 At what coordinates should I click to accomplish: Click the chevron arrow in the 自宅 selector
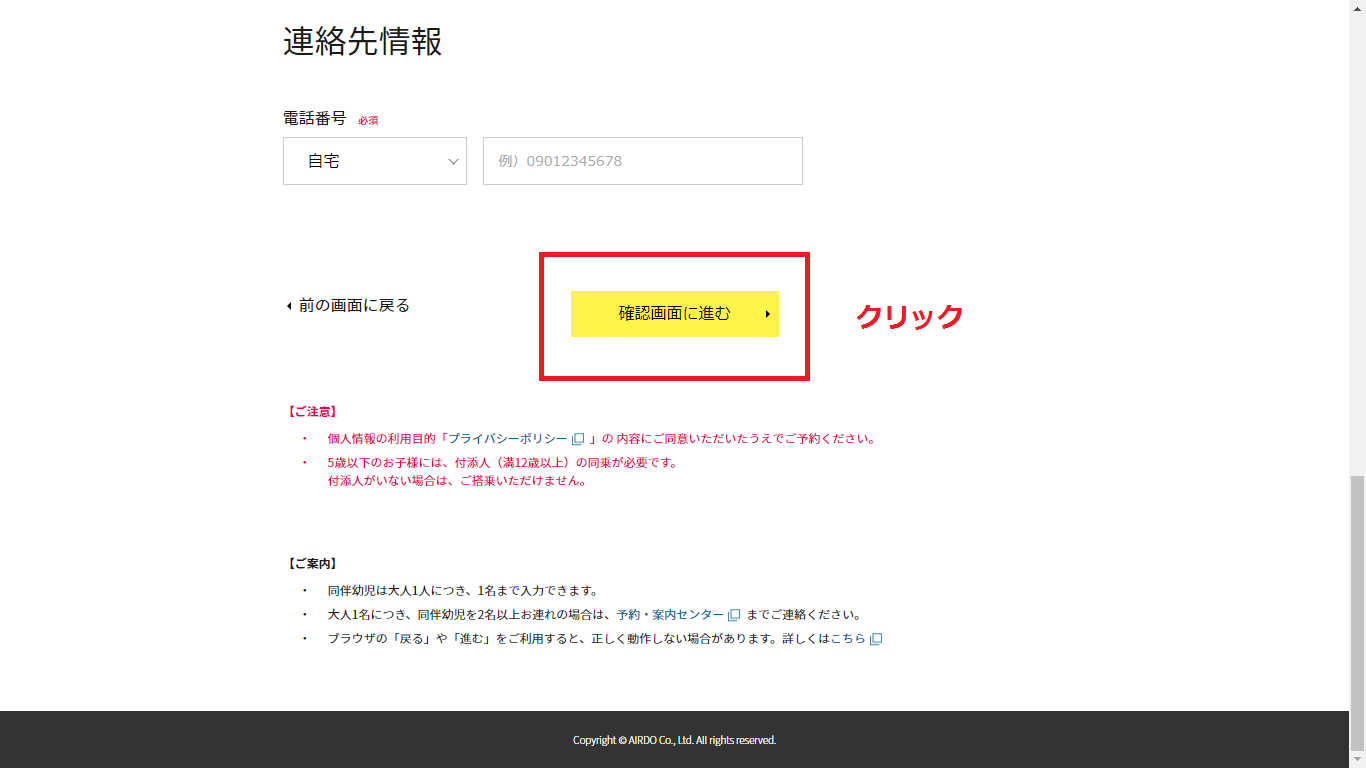click(453, 161)
